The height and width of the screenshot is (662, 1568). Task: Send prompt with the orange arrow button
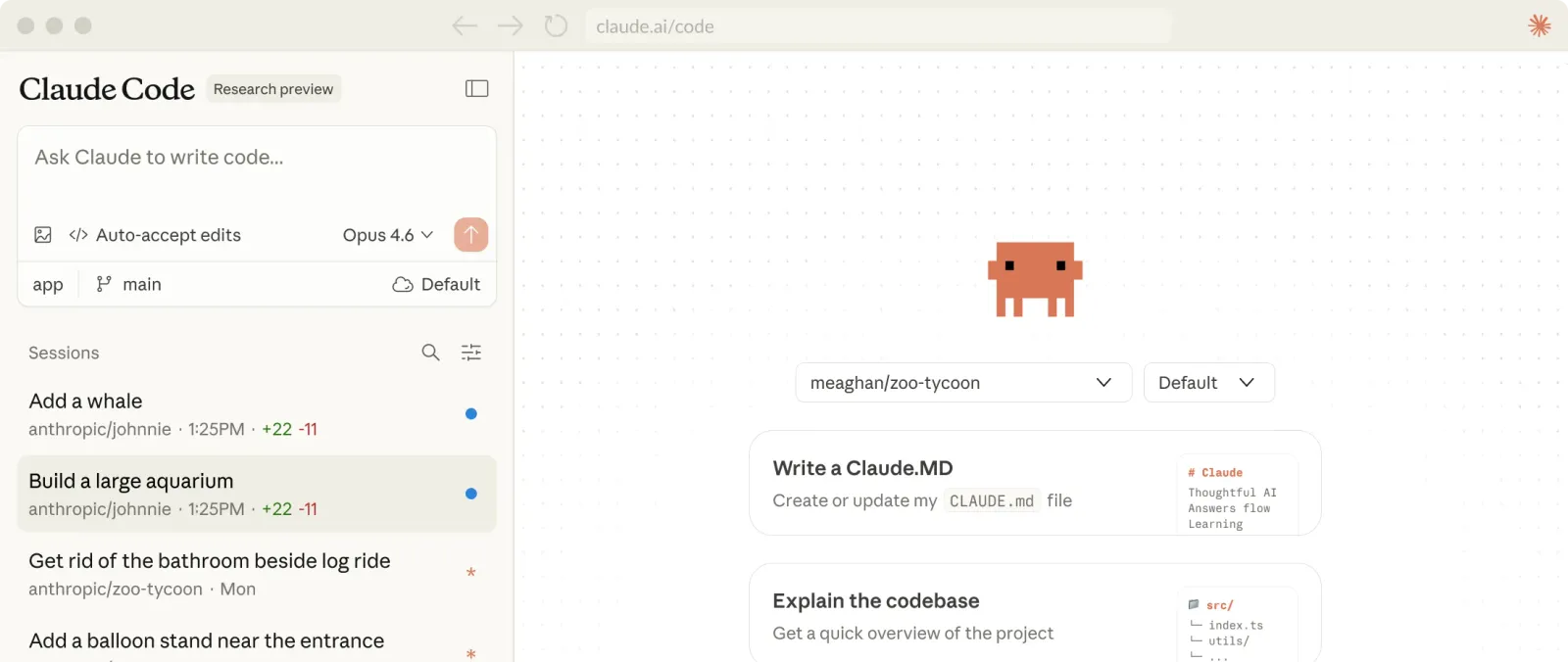point(471,235)
